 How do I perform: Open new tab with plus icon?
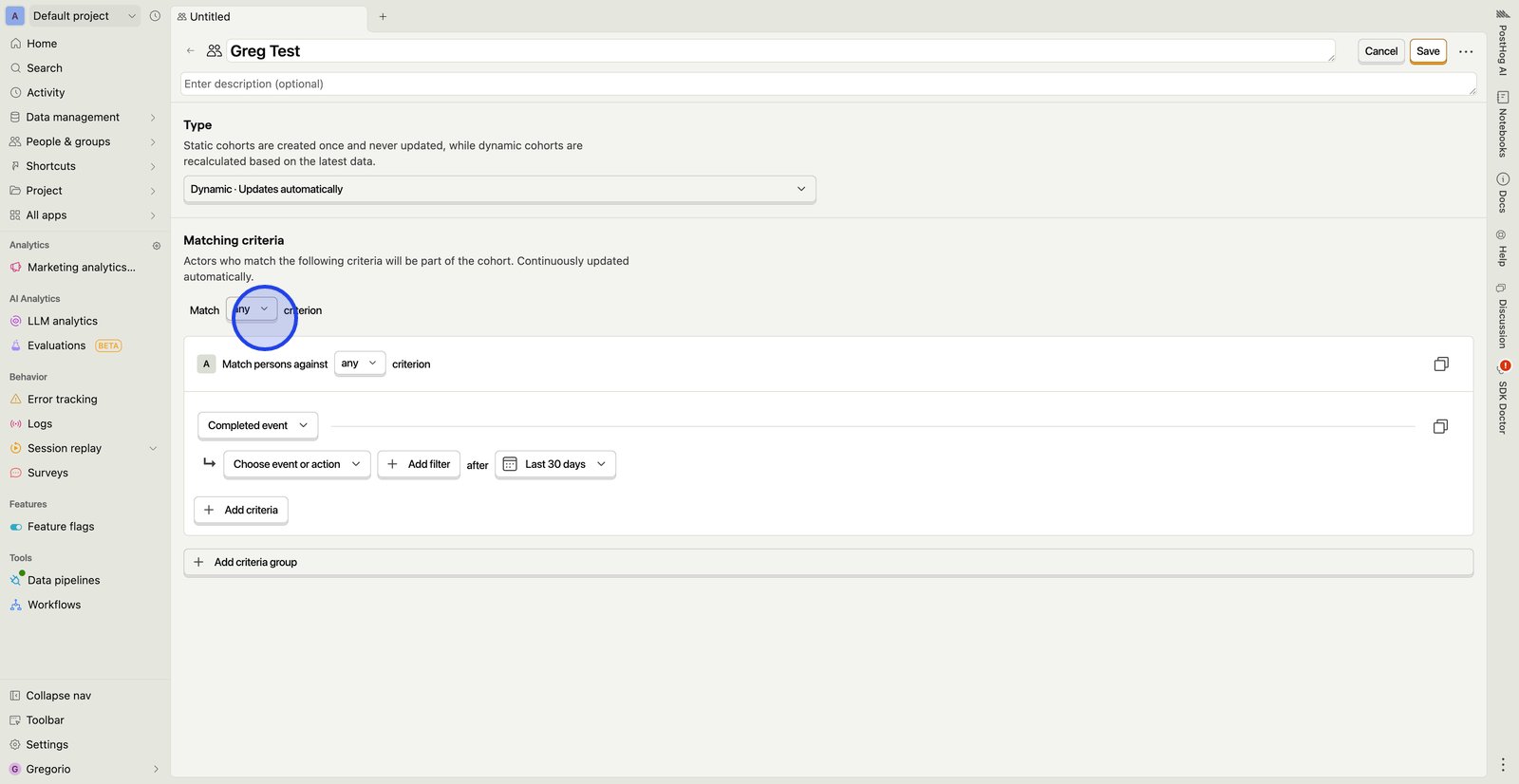click(x=383, y=16)
